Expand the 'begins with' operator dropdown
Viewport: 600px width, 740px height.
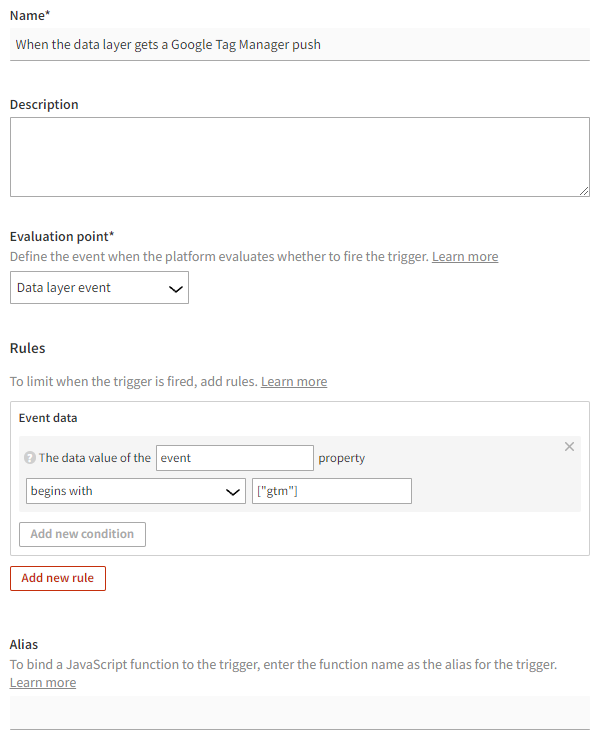point(135,491)
